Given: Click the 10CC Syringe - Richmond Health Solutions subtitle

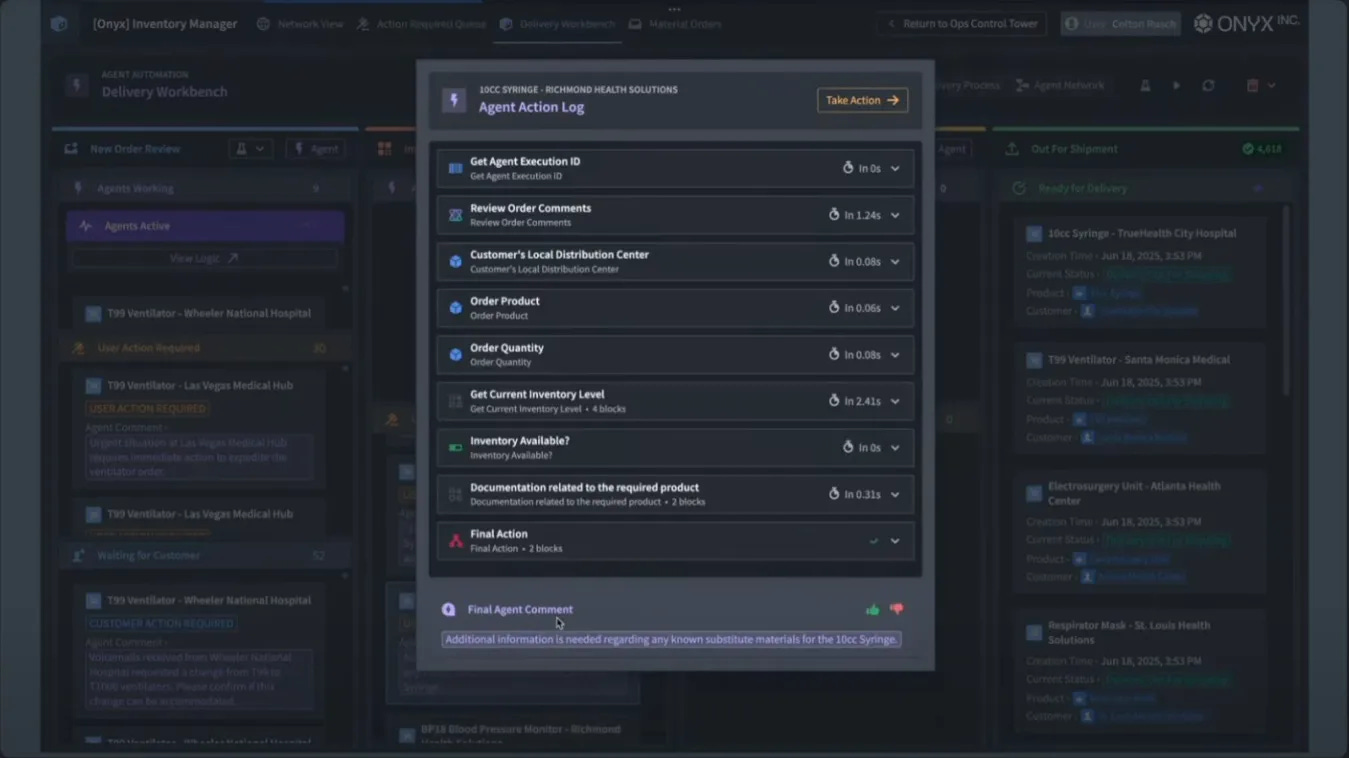Looking at the screenshot, I should 578,89.
